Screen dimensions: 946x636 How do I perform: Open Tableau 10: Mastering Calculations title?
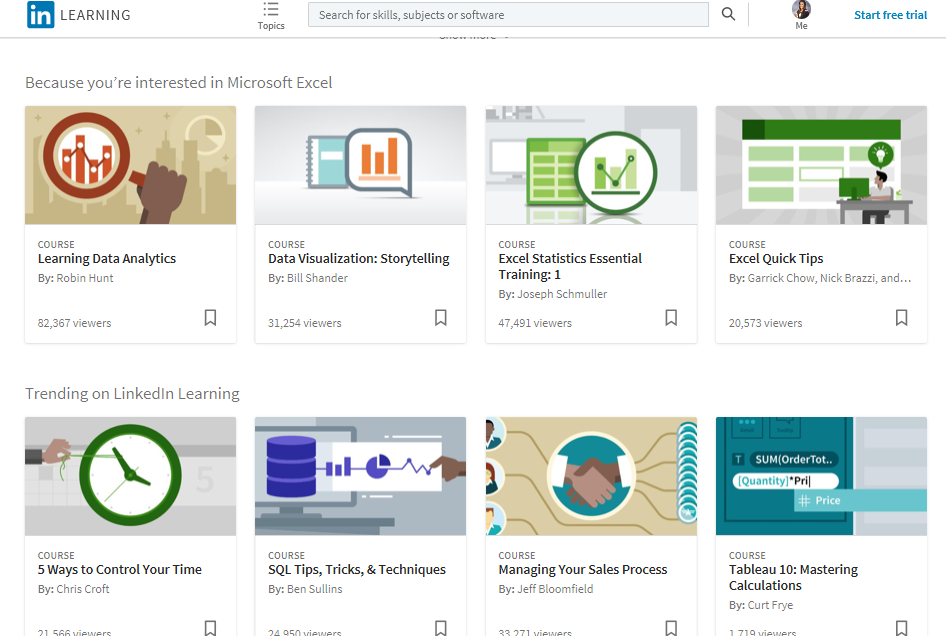793,577
